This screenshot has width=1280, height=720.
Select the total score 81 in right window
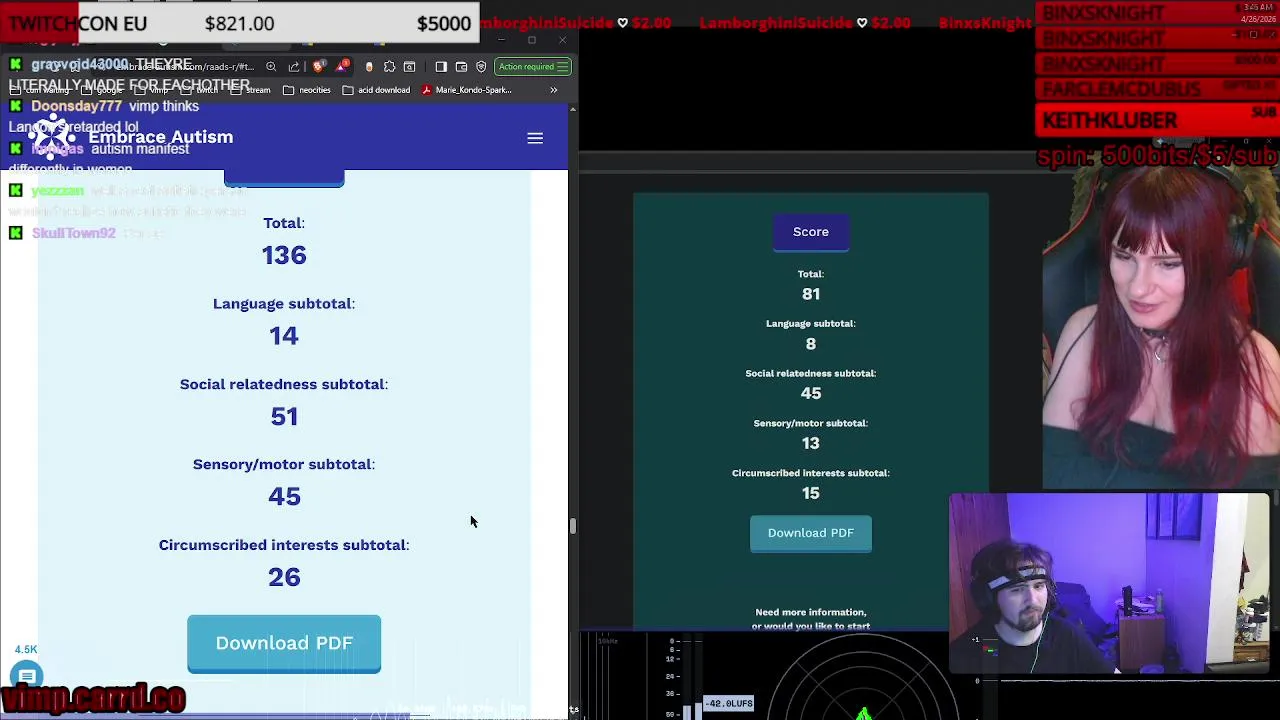pyautogui.click(x=811, y=294)
